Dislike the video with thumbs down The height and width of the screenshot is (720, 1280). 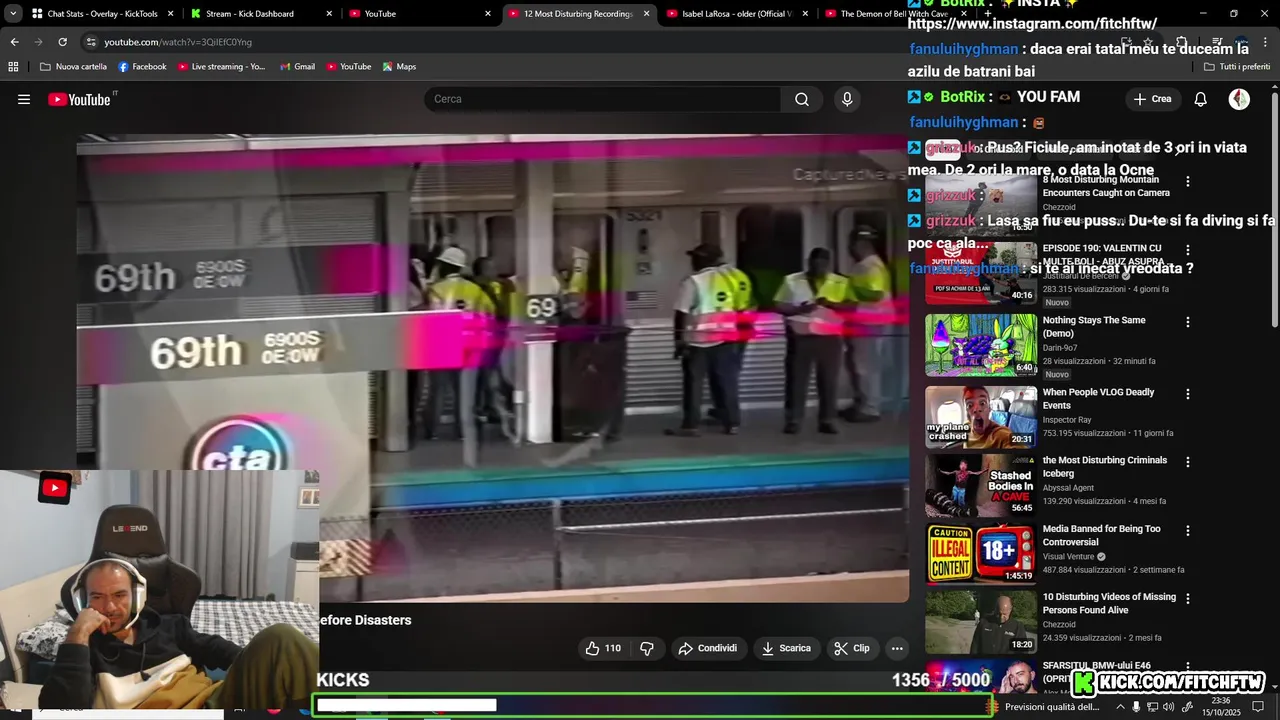(x=647, y=648)
